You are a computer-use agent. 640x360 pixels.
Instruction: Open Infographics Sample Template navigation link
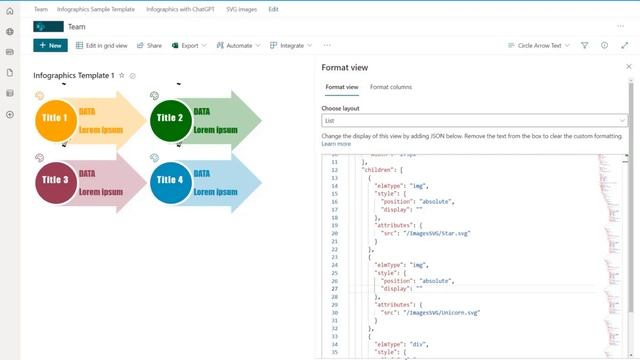[x=96, y=9]
